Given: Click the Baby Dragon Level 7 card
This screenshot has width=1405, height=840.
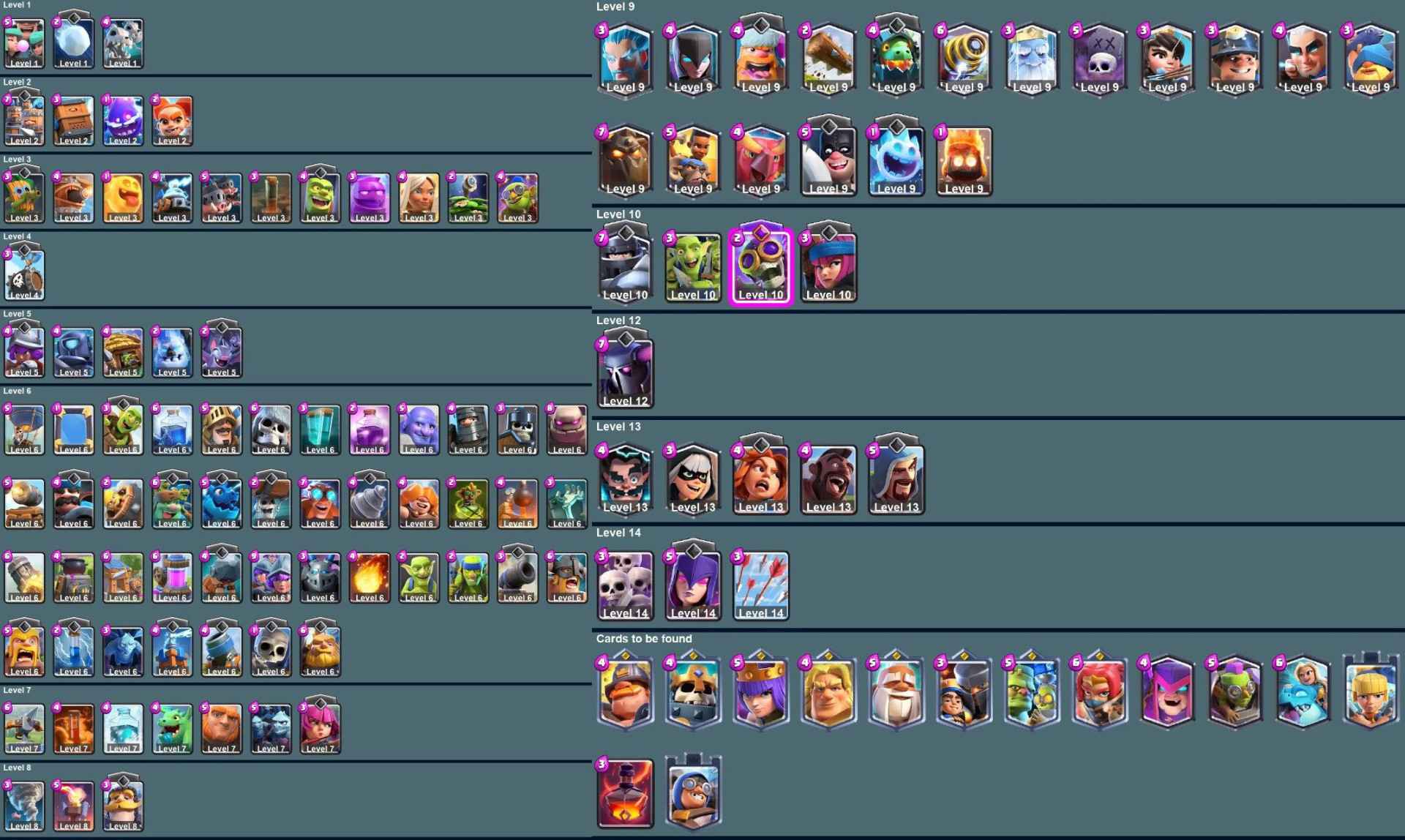Looking at the screenshot, I should click(172, 729).
